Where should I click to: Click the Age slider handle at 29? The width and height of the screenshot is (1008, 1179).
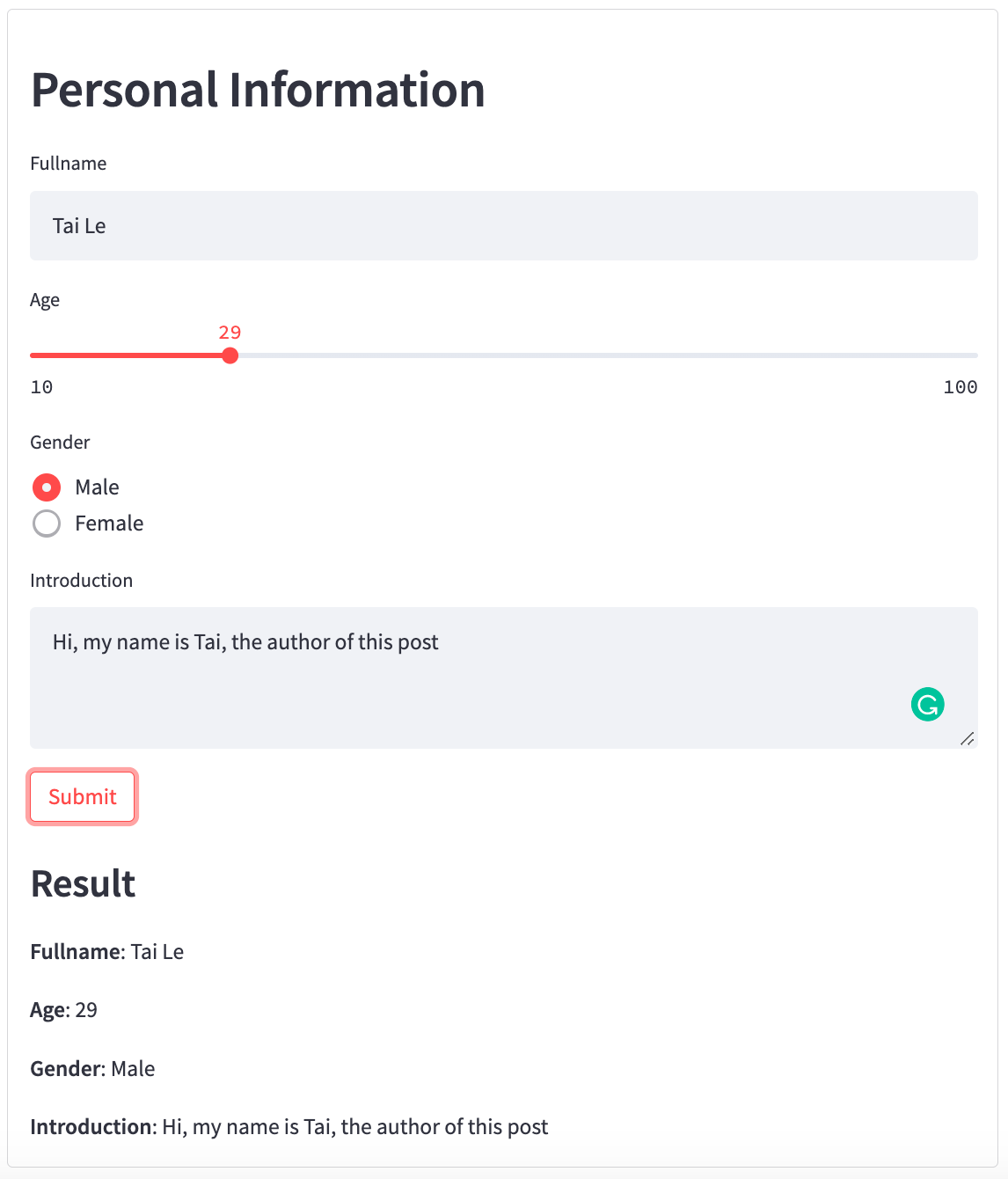230,355
